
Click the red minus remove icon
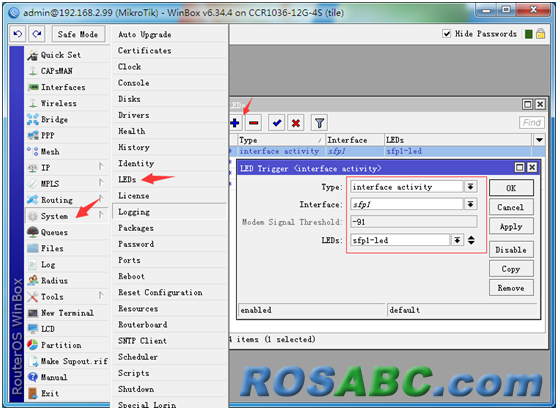coord(253,123)
